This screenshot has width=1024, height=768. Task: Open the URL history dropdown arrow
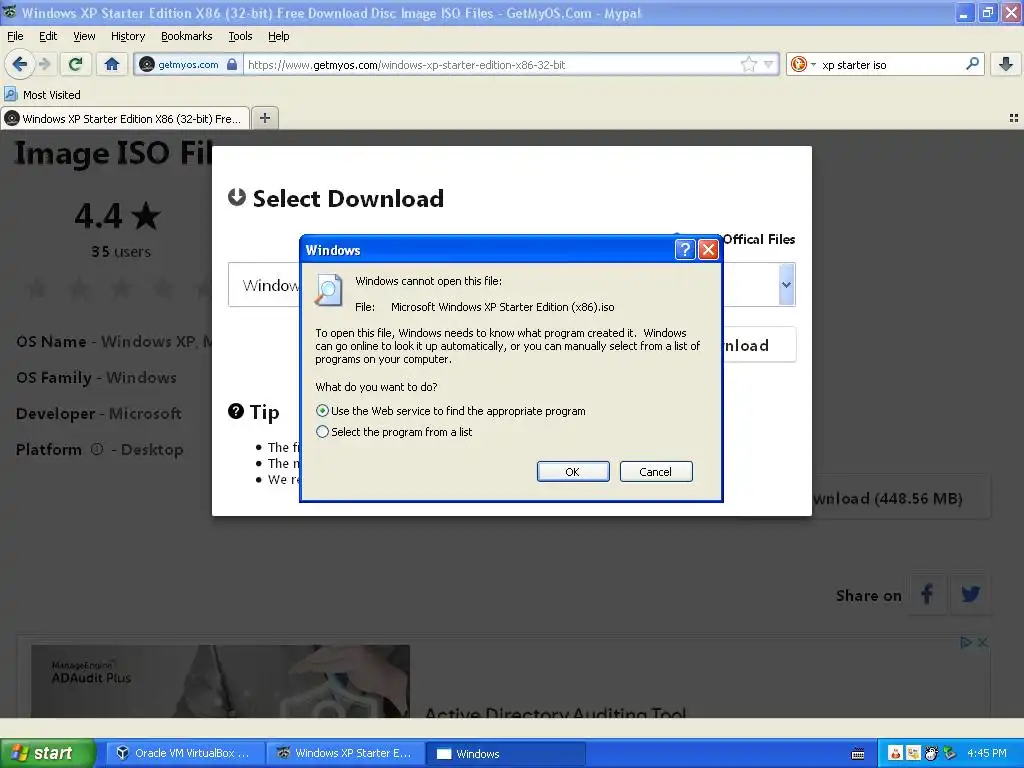(x=769, y=64)
